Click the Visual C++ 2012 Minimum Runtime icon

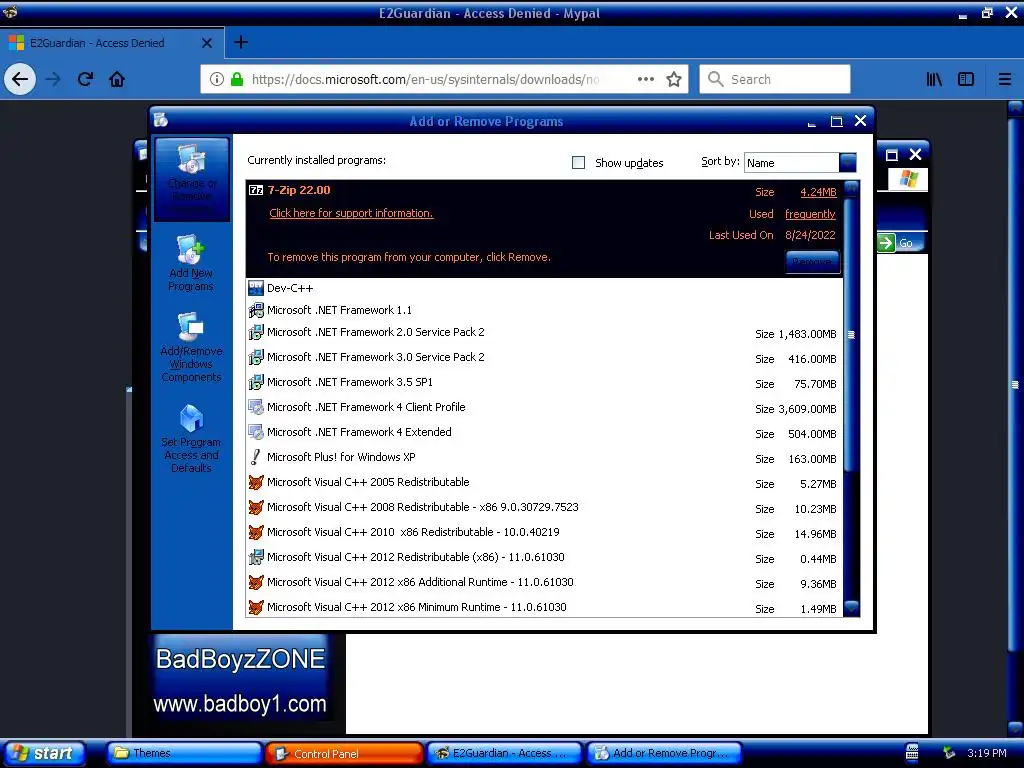pyautogui.click(x=256, y=607)
